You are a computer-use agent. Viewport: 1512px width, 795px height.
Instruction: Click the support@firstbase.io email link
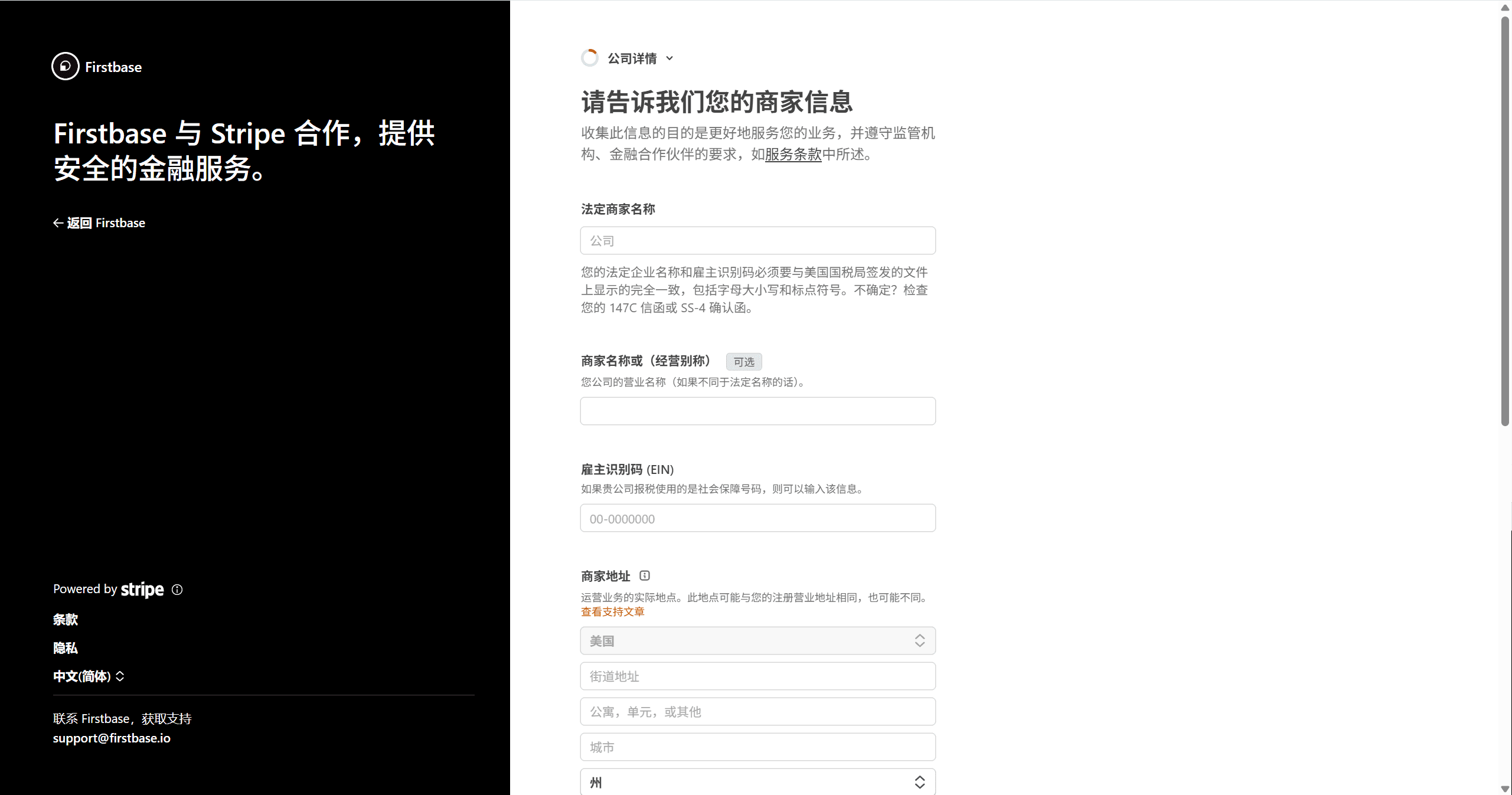[x=112, y=738]
